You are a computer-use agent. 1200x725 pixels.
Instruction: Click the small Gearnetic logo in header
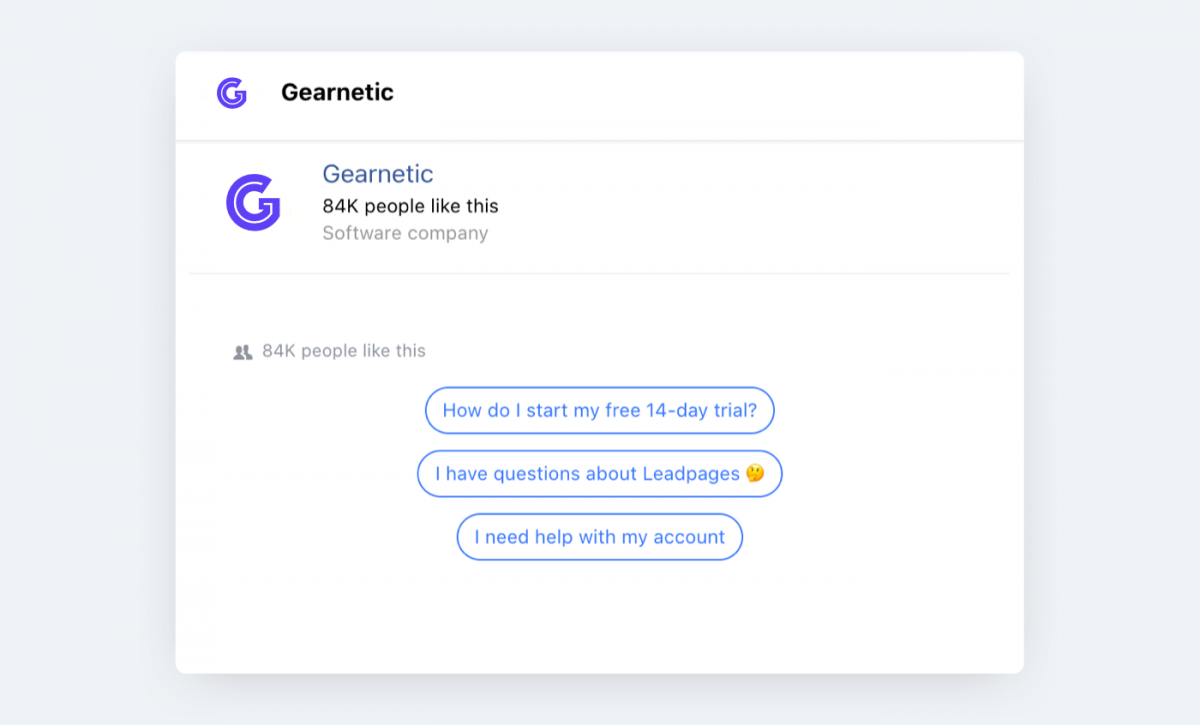tap(231, 93)
